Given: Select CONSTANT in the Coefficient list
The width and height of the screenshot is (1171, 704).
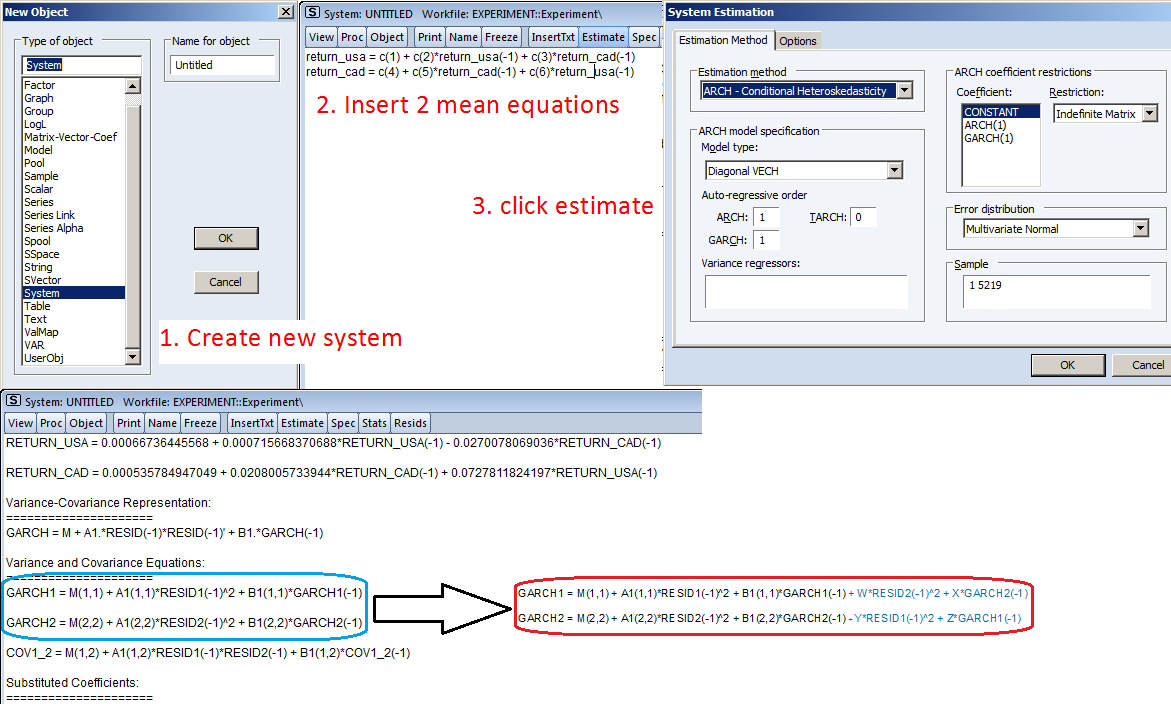Looking at the screenshot, I should (x=1001, y=112).
